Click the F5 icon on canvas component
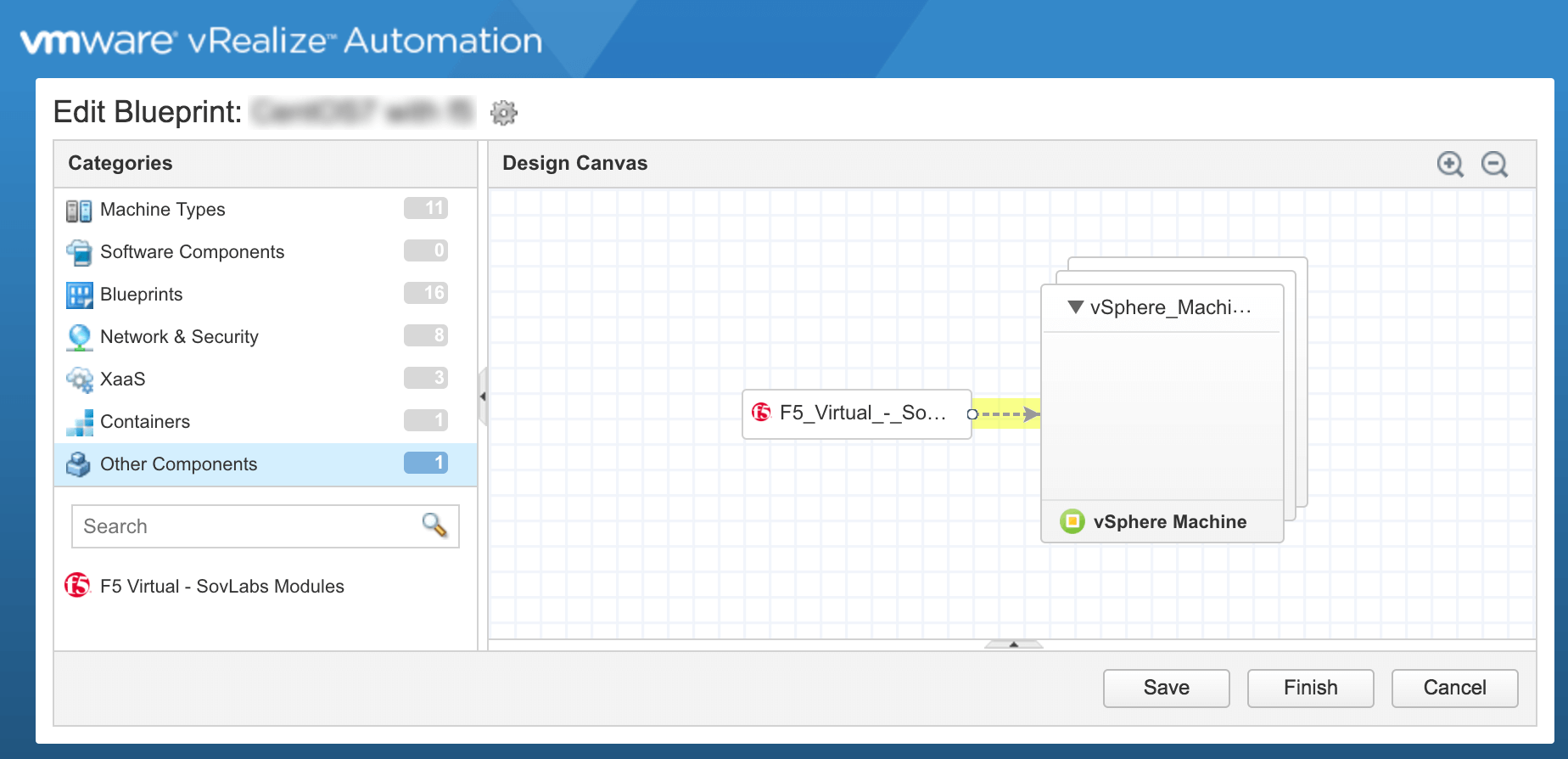 click(x=761, y=413)
